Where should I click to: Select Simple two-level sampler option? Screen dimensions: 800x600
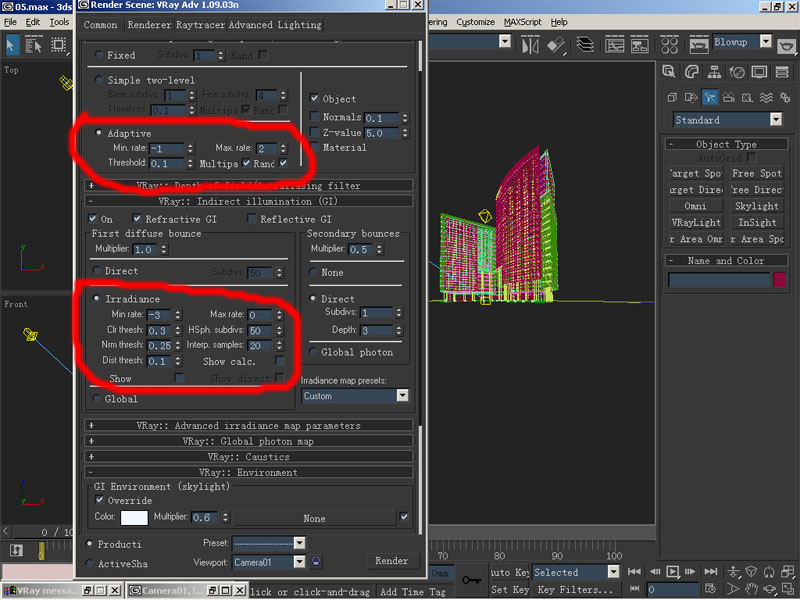tap(98, 80)
